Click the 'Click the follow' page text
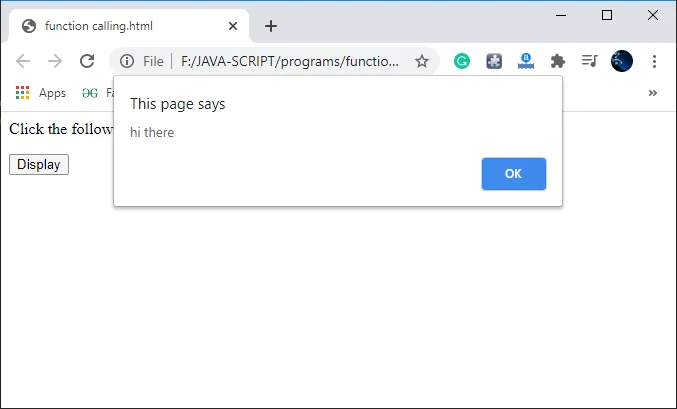Screen dimensions: 677x409 61,129
